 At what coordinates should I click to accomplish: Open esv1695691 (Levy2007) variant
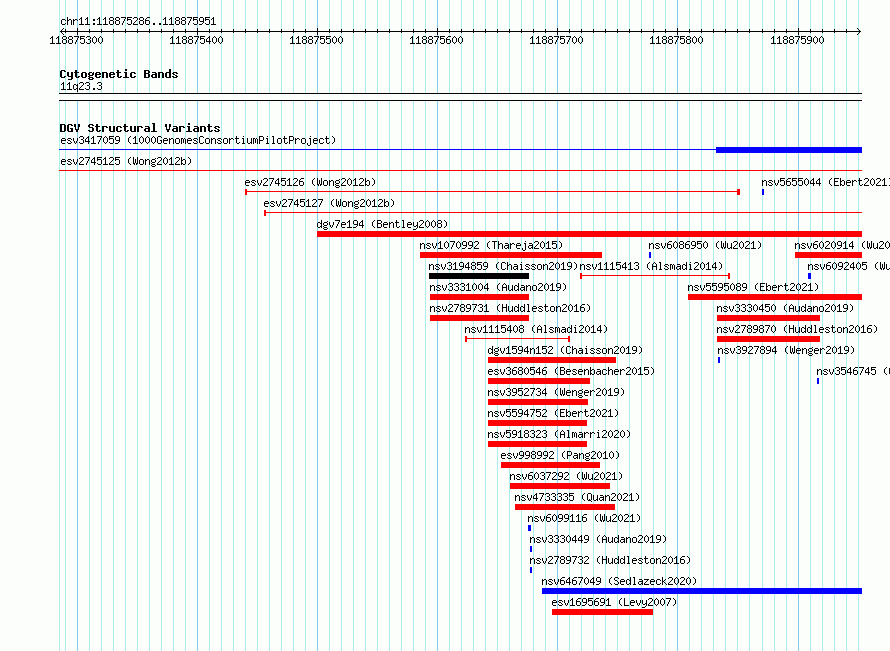[x=614, y=602]
